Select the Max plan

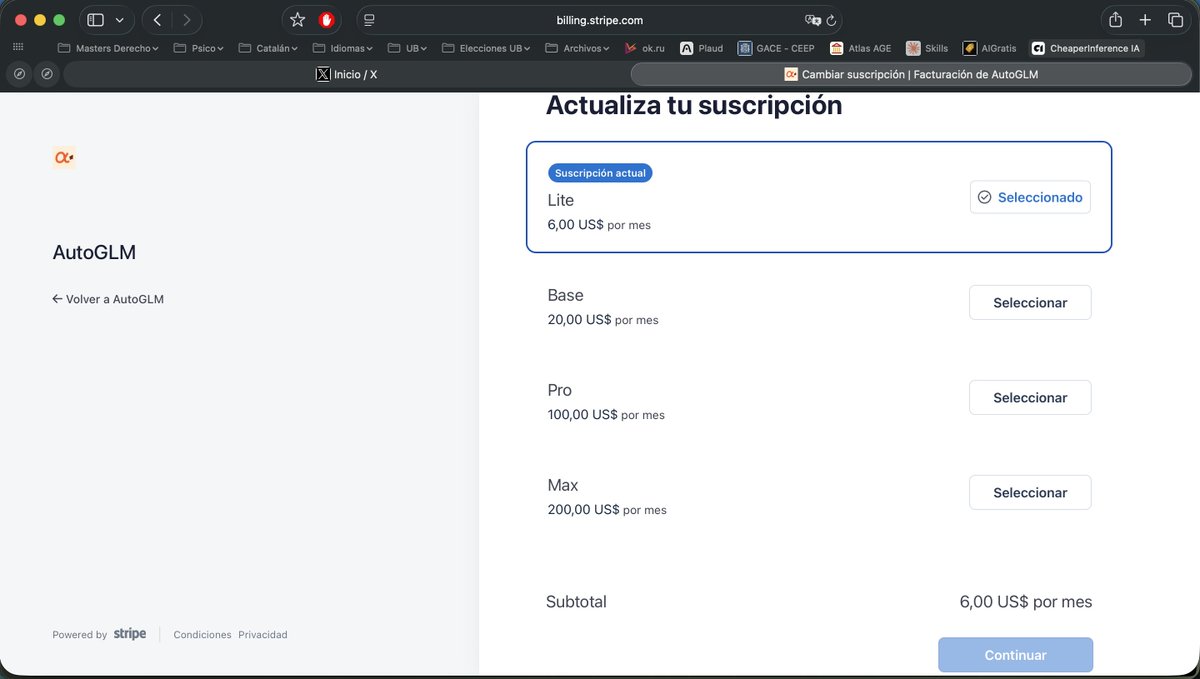[x=1030, y=492]
